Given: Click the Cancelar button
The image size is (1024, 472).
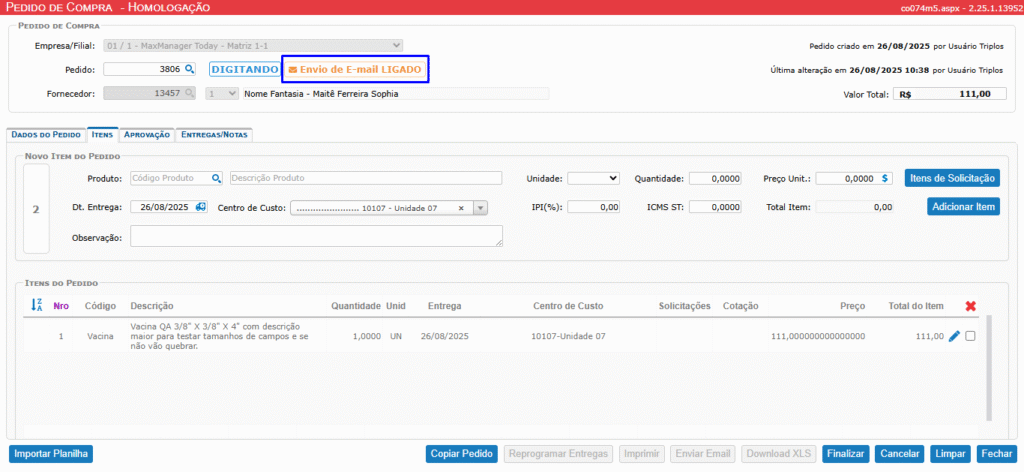Looking at the screenshot, I should coord(900,454).
